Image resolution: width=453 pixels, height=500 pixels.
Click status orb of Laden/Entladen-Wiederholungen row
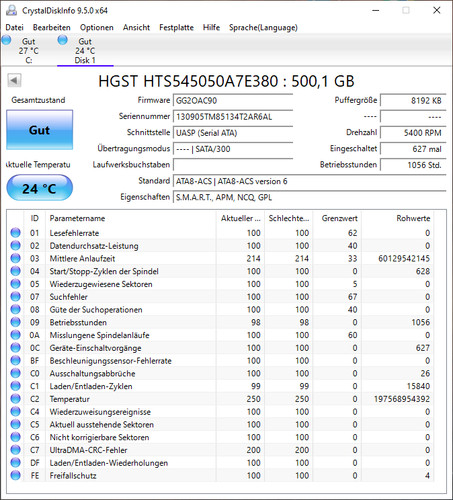tap(15, 463)
